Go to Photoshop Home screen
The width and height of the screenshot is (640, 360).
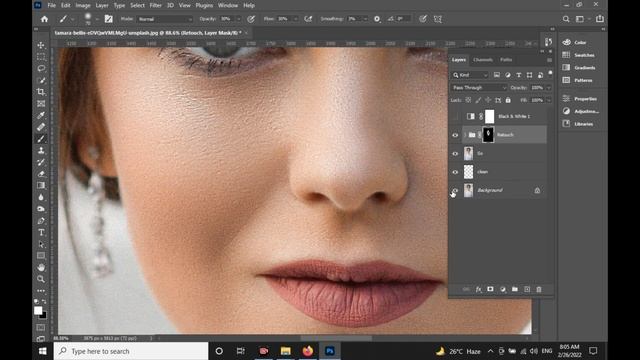pos(44,19)
